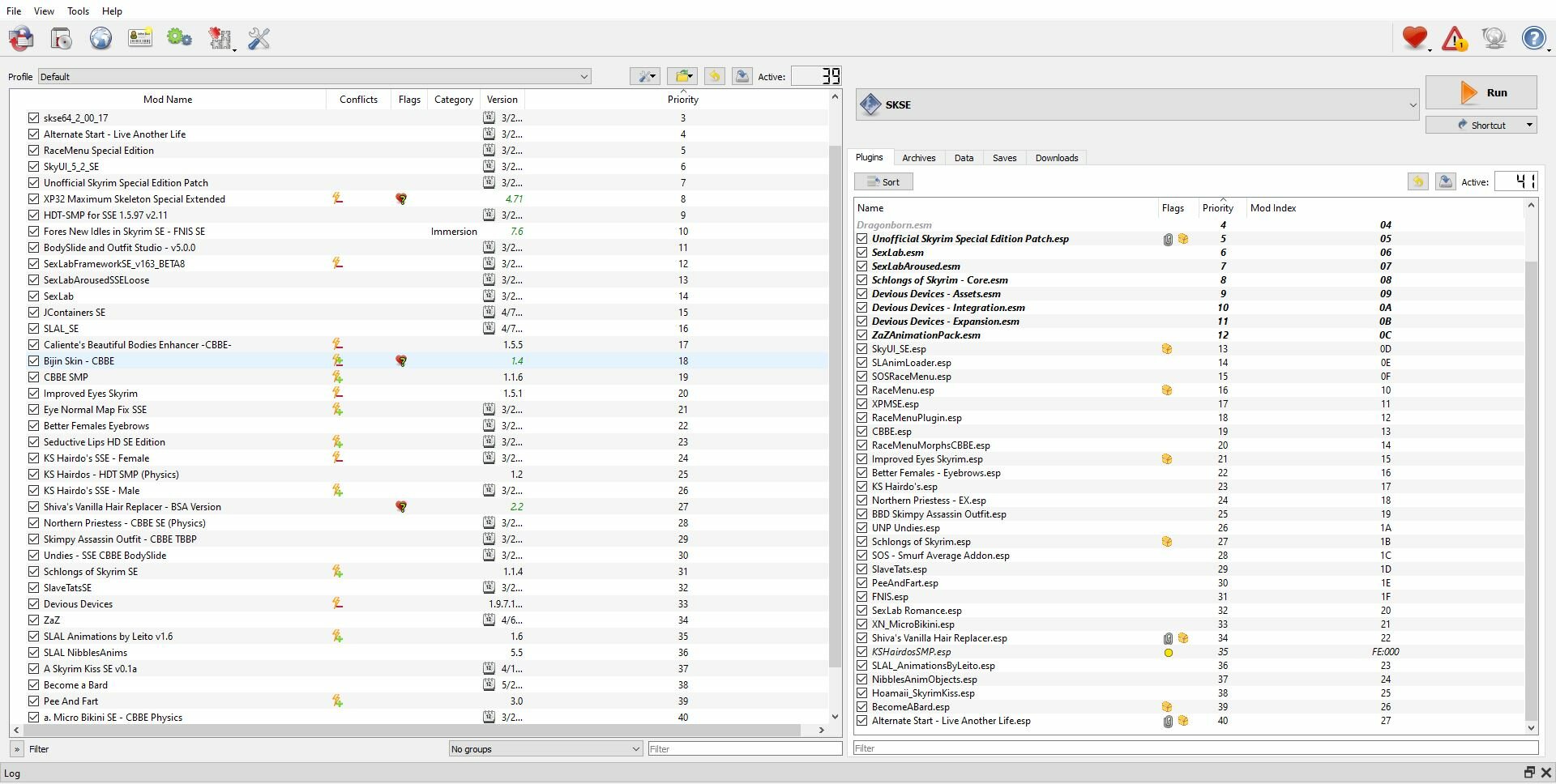Viewport: 1556px width, 784px height.
Task: Sort plugins by the Mod Index column header
Action: tap(1384, 208)
